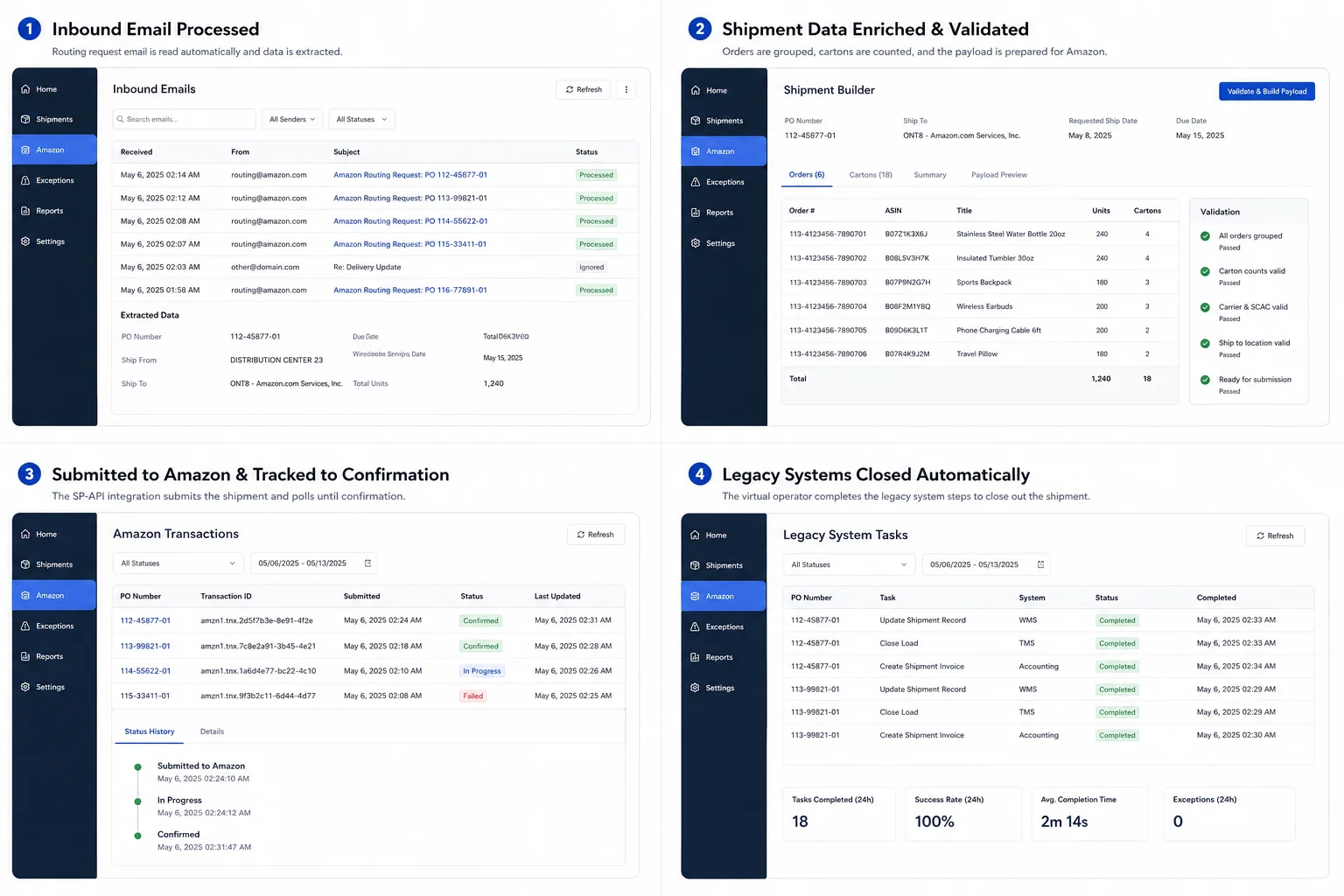Open Settings in the Shipment Builder sidebar

[x=713, y=243]
